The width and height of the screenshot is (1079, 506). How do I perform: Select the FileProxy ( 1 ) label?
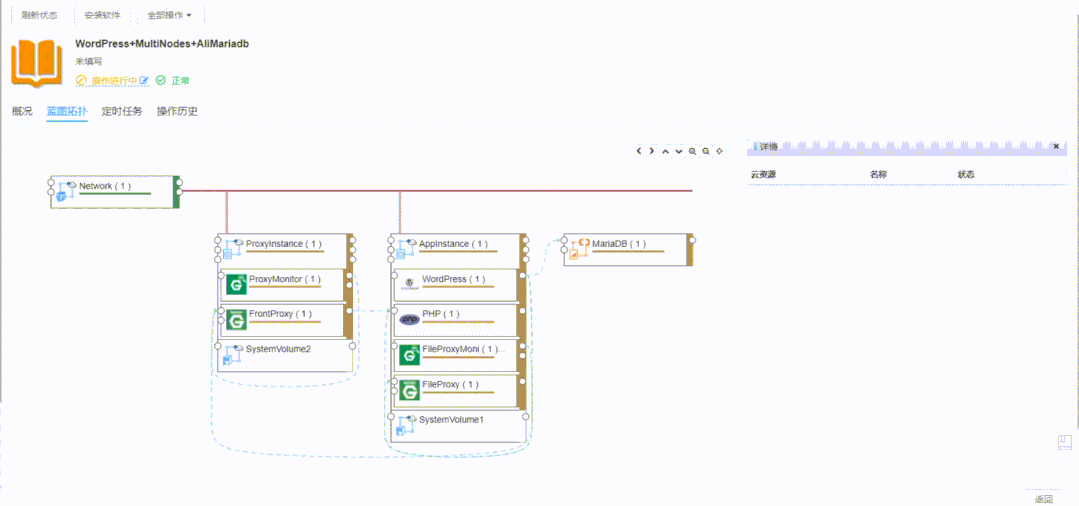click(x=449, y=384)
